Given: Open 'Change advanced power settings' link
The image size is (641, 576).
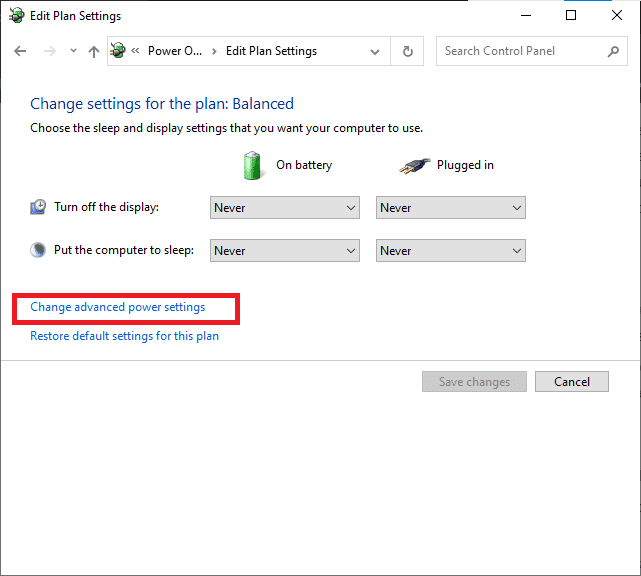Looking at the screenshot, I should 118,307.
